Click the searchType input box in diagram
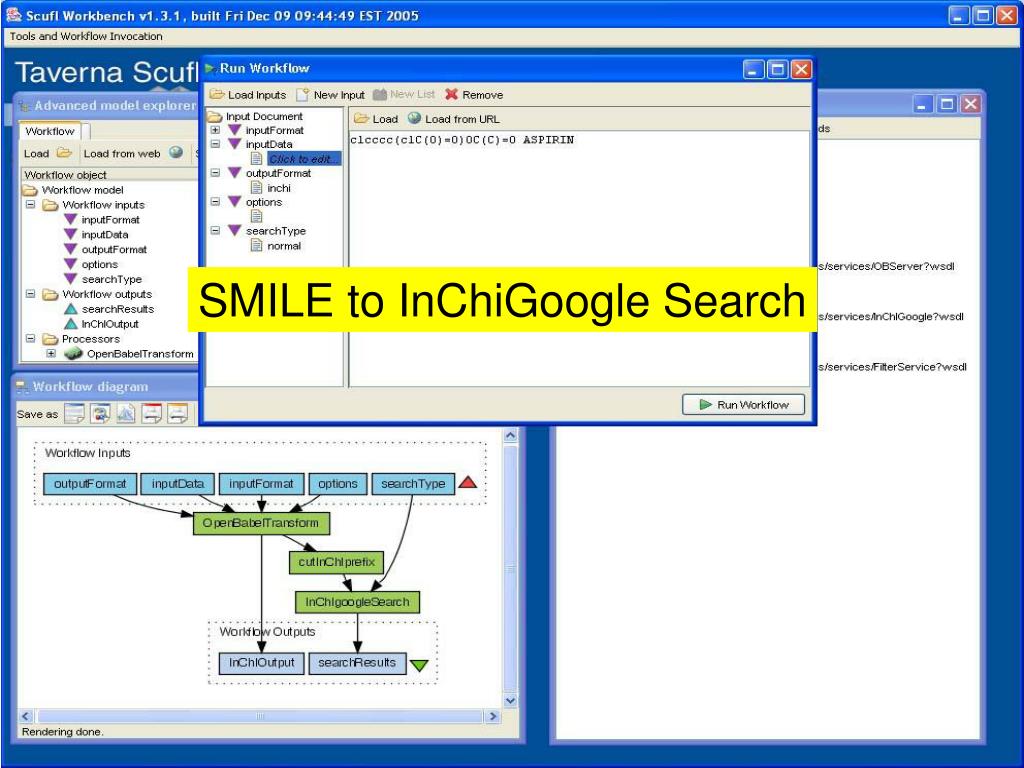Screen dimensions: 1024x768 tap(413, 484)
